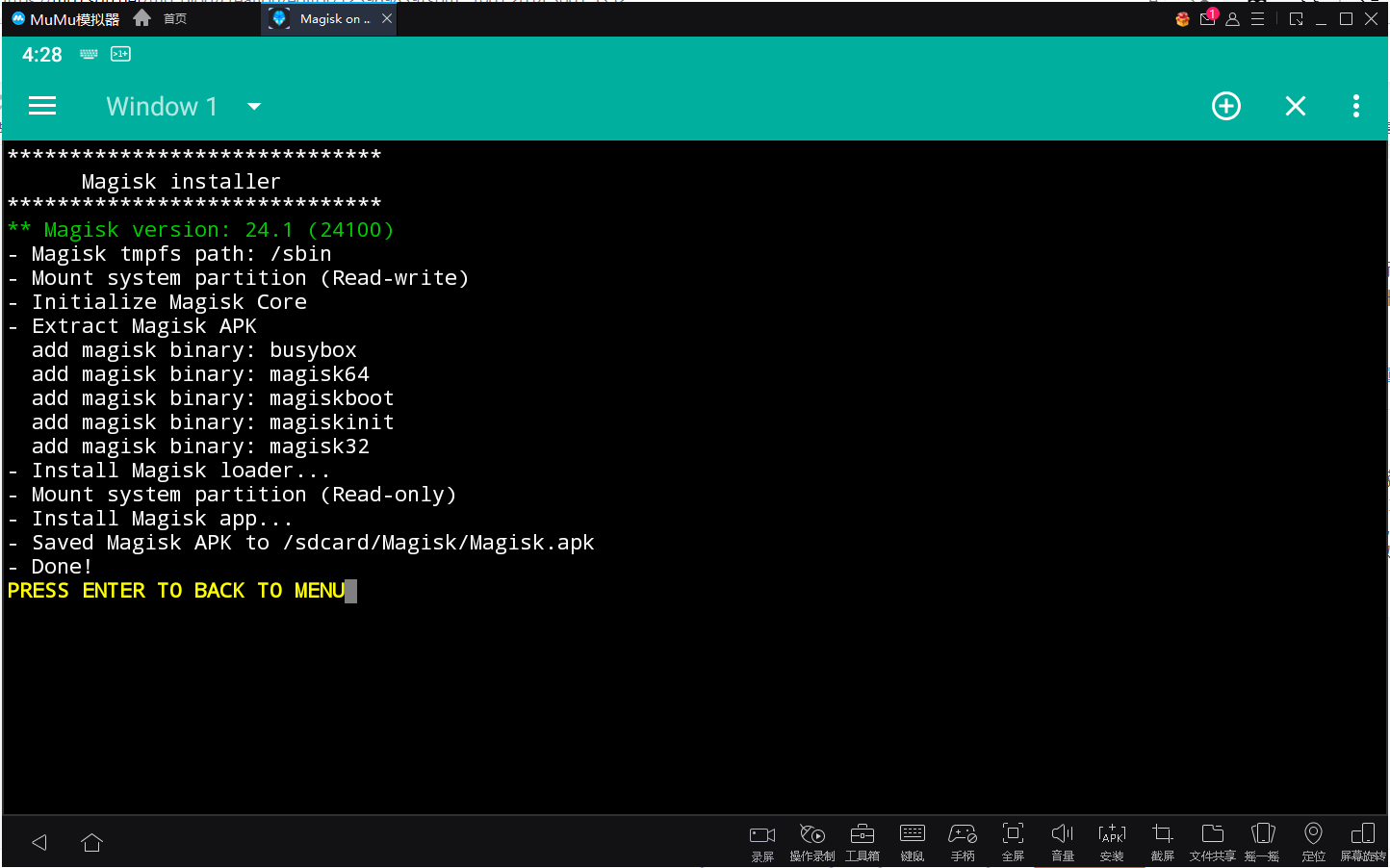Image resolution: width=1390 pixels, height=868 pixels.
Task: Click the "Magisk installer" heading
Action: [x=182, y=182]
